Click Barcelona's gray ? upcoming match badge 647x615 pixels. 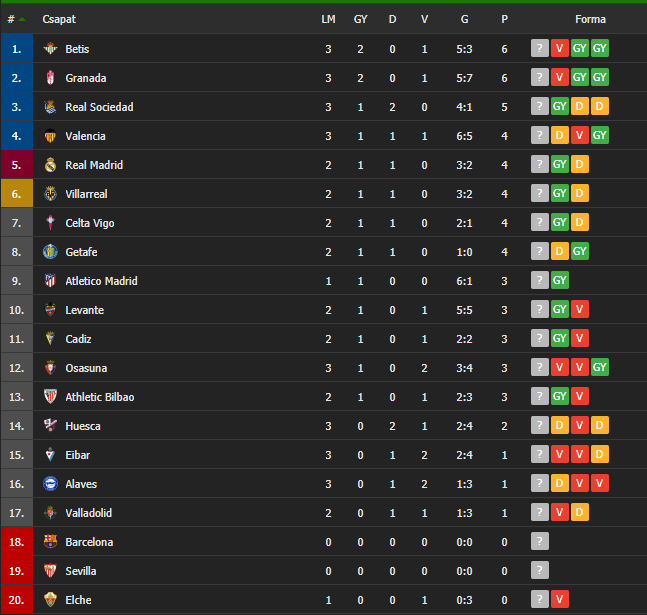click(540, 541)
